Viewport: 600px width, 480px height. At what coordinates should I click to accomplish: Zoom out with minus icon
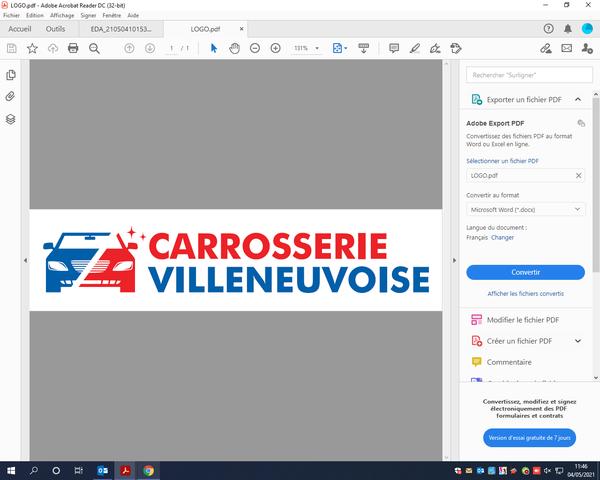255,48
